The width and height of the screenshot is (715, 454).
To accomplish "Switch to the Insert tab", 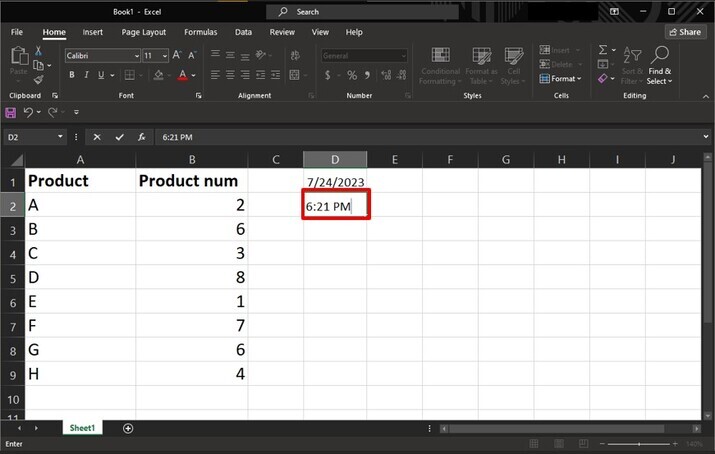I will (93, 32).
